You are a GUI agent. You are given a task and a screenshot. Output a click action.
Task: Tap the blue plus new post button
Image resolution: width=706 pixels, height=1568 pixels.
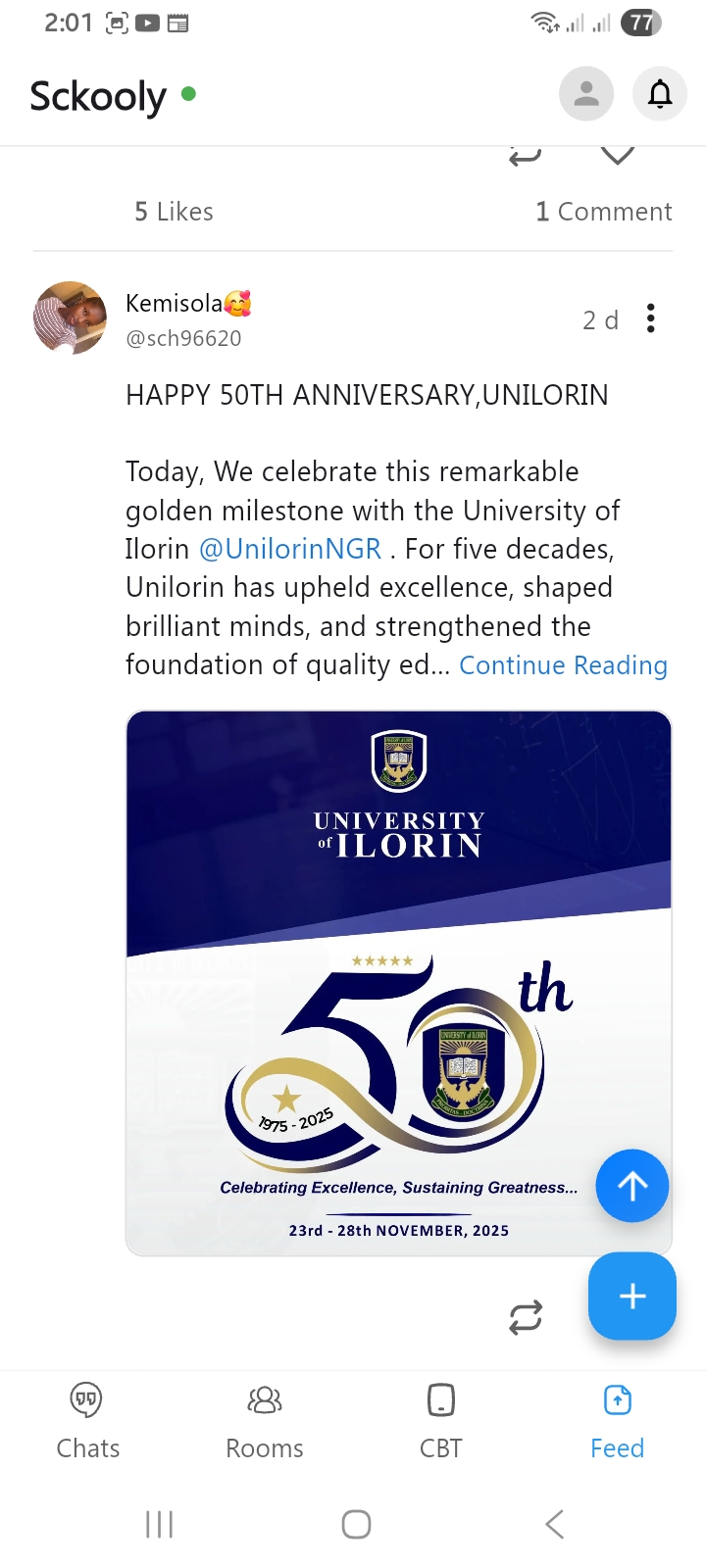[632, 1296]
